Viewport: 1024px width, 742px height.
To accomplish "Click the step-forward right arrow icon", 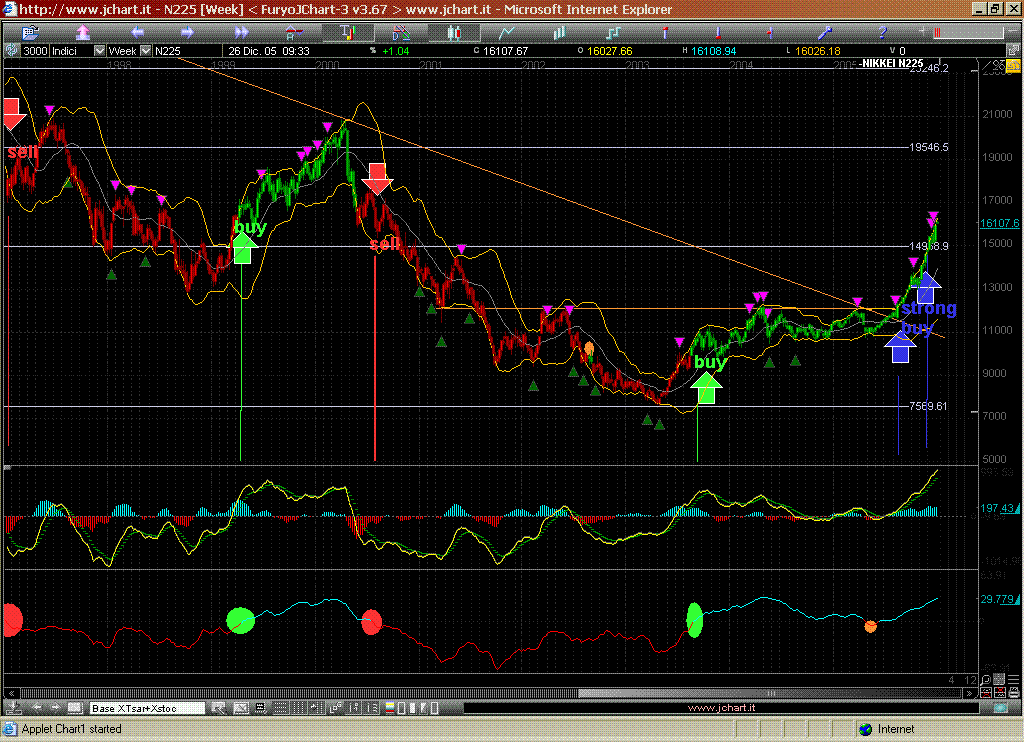I will pyautogui.click(x=189, y=31).
